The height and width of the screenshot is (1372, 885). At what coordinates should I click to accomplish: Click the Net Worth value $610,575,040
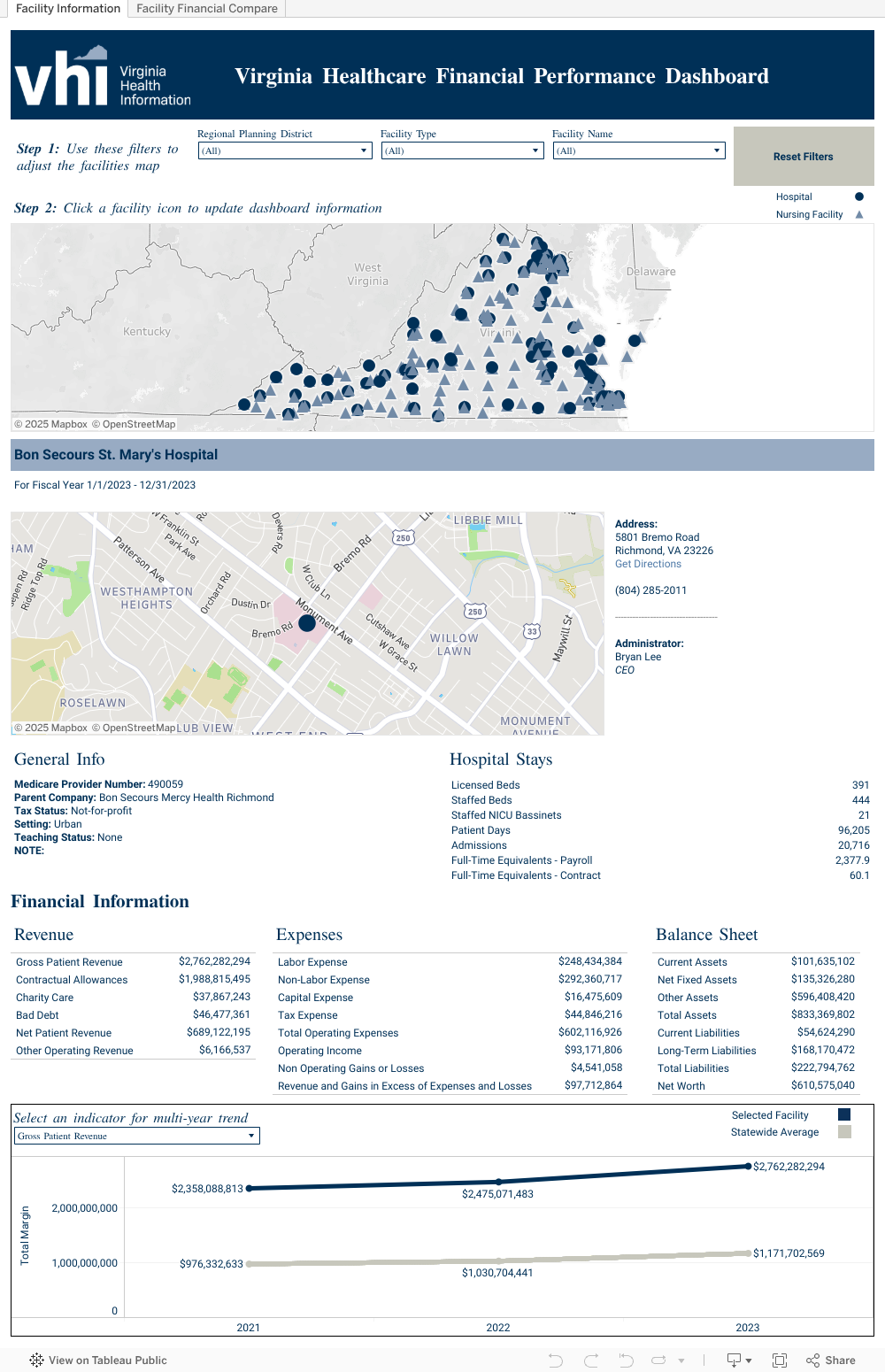823,1085
